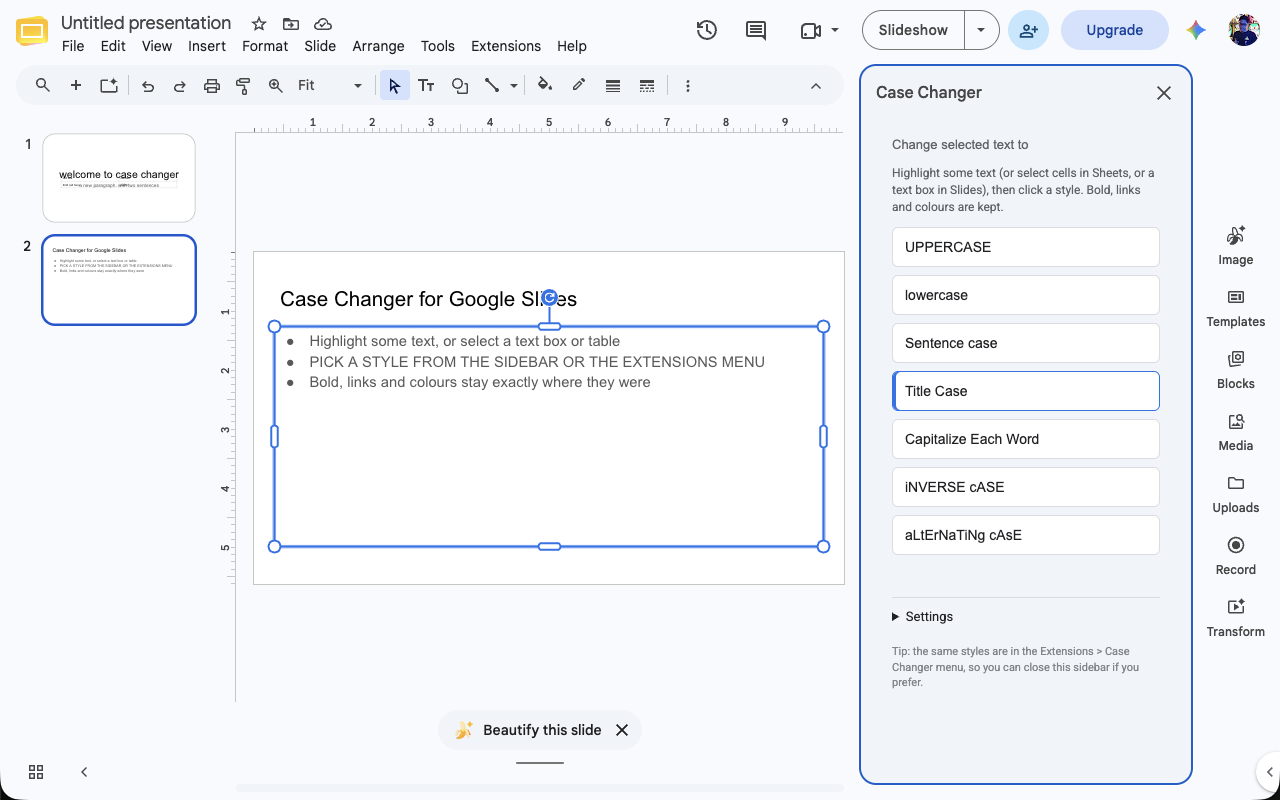Apply aLtErNaTiNg cAsE style
1280x800 pixels.
1026,535
